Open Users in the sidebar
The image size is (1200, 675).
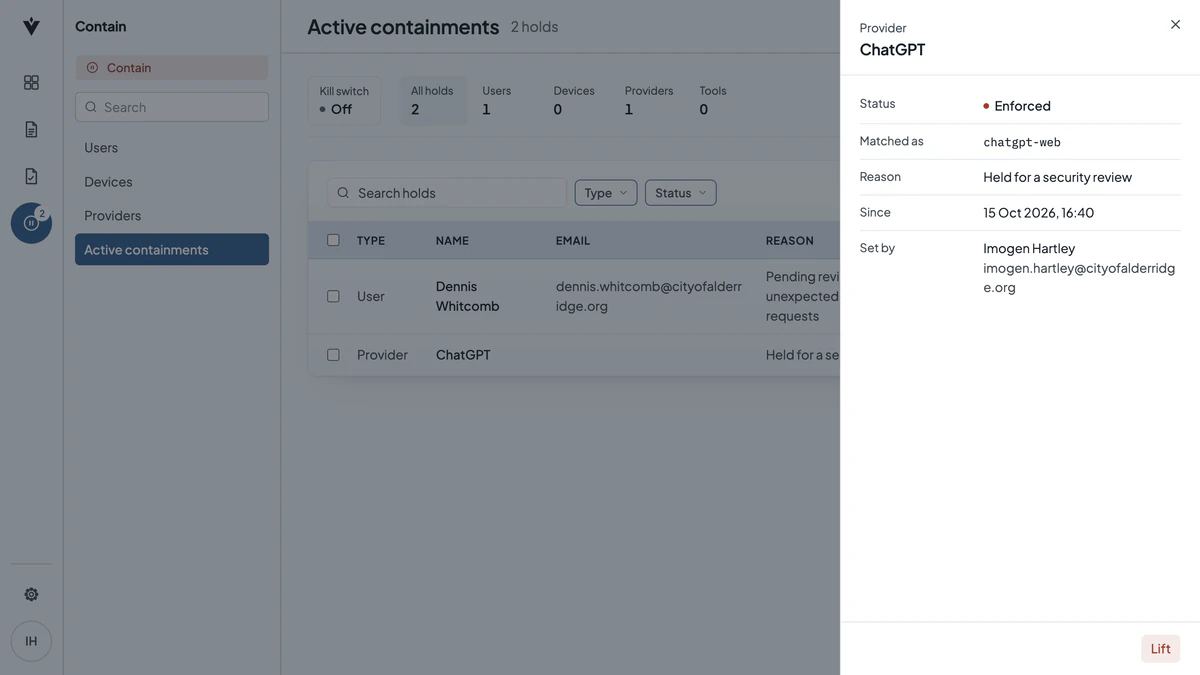click(x=172, y=148)
